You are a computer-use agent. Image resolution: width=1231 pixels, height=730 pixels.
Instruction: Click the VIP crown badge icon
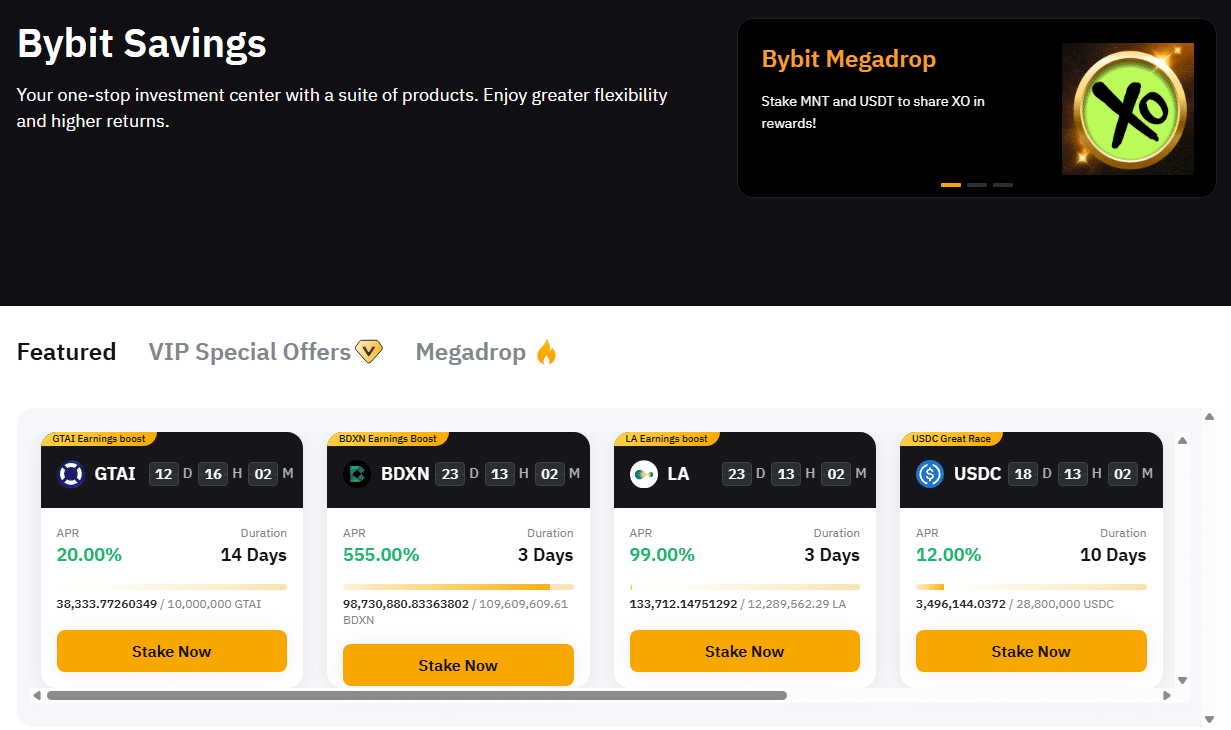coord(368,351)
